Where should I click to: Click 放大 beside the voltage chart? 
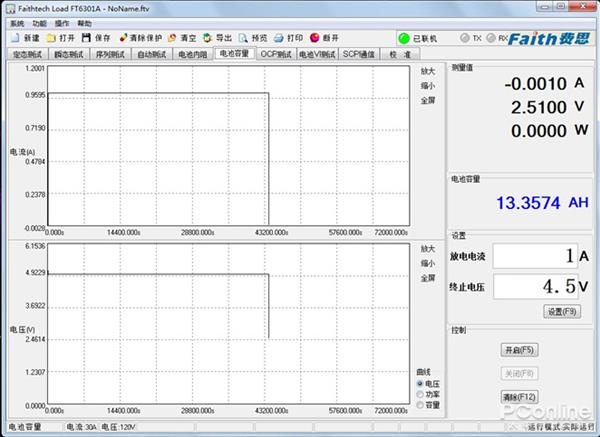[428, 249]
